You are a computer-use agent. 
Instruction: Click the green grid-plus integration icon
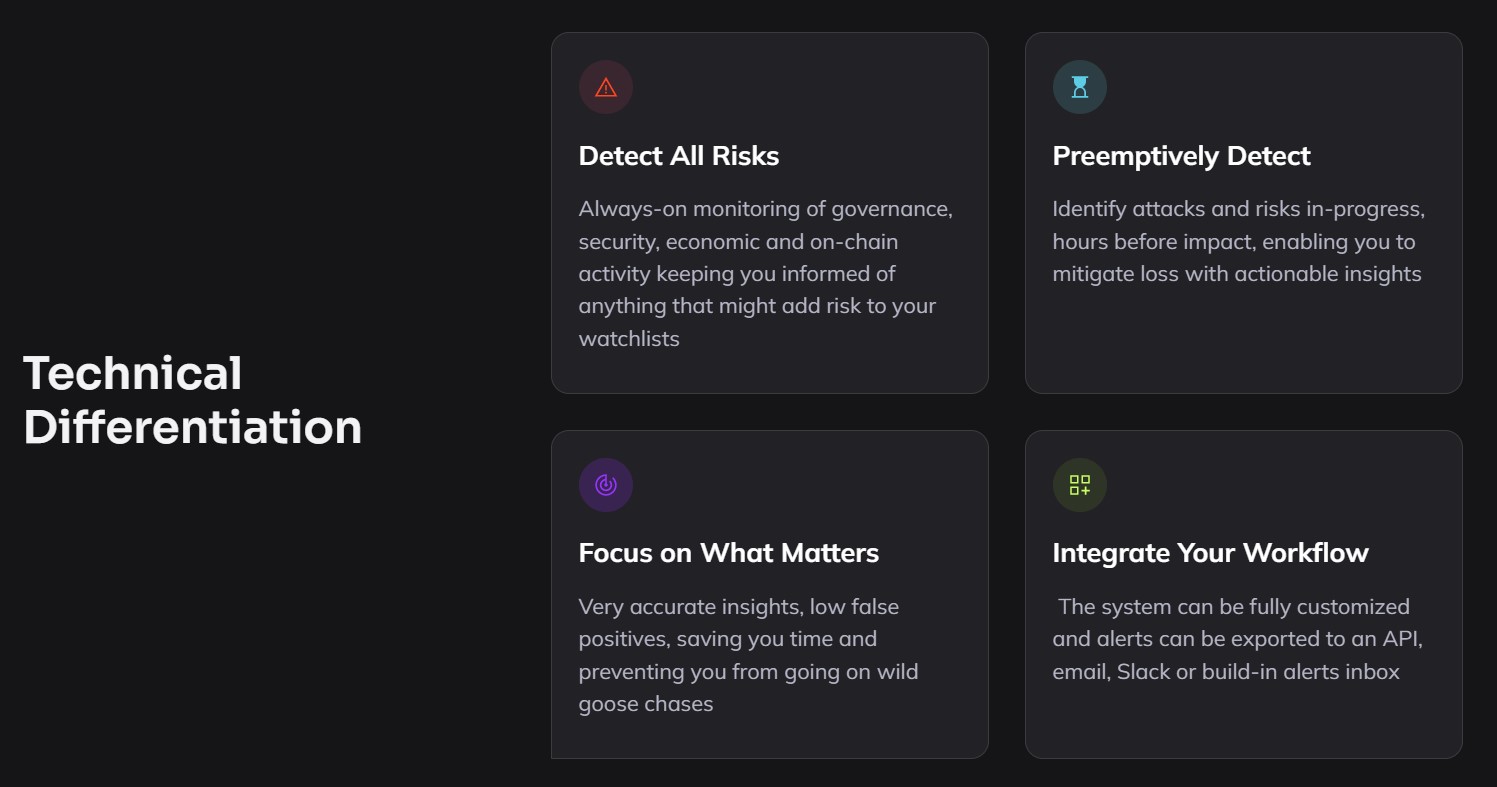click(1079, 485)
